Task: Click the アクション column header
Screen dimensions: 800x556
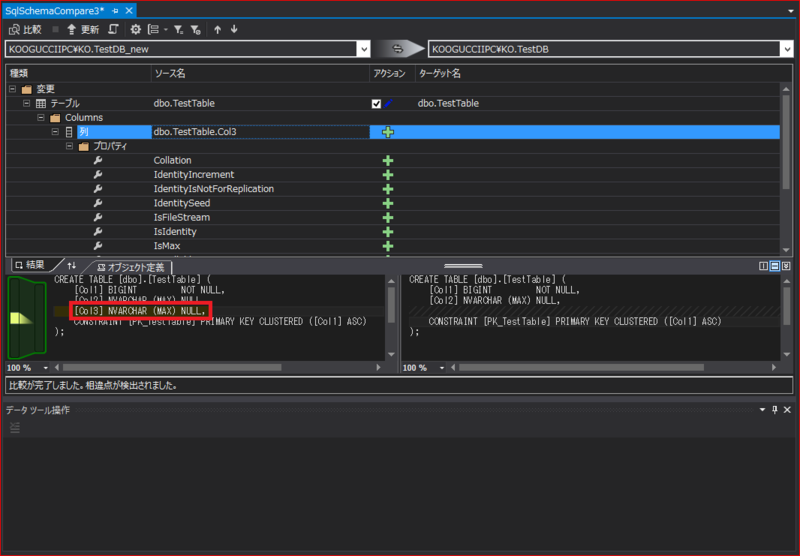Action: point(392,73)
